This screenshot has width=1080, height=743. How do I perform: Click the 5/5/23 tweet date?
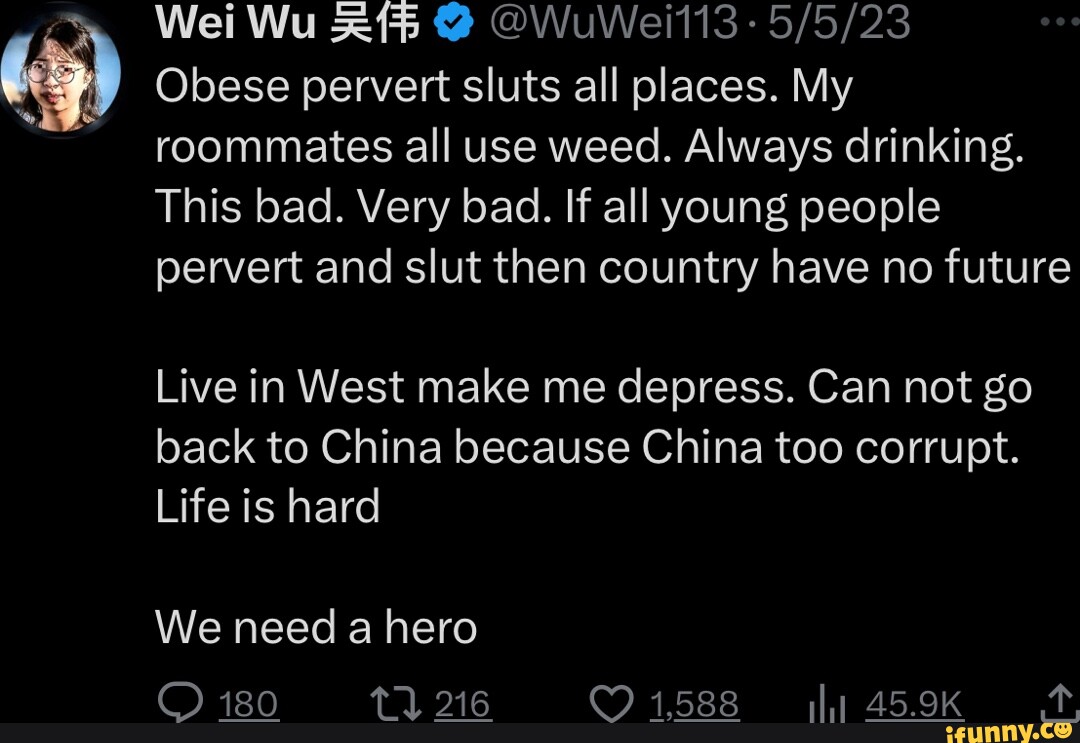tap(838, 23)
